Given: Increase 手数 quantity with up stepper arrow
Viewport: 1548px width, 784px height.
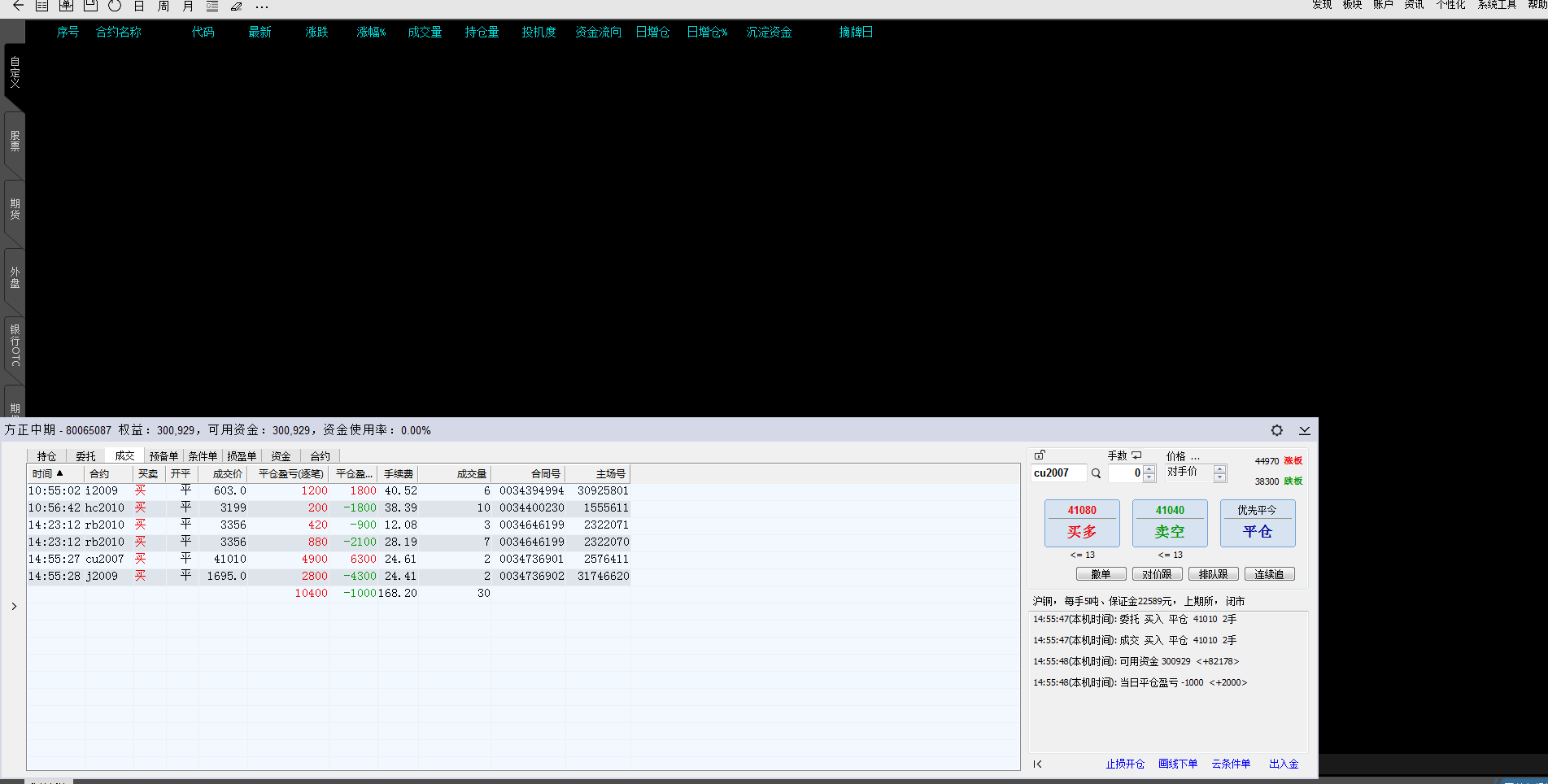Looking at the screenshot, I should [x=1149, y=469].
